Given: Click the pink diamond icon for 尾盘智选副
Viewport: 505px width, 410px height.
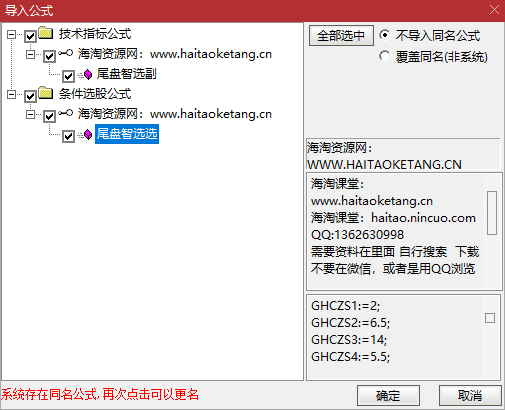Looking at the screenshot, I should (x=88, y=75).
